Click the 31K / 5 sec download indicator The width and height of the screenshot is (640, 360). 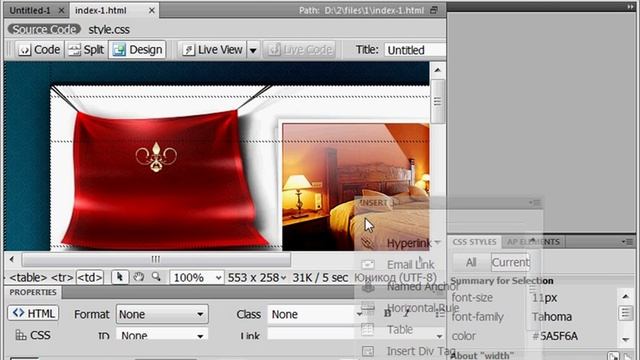[x=320, y=278]
